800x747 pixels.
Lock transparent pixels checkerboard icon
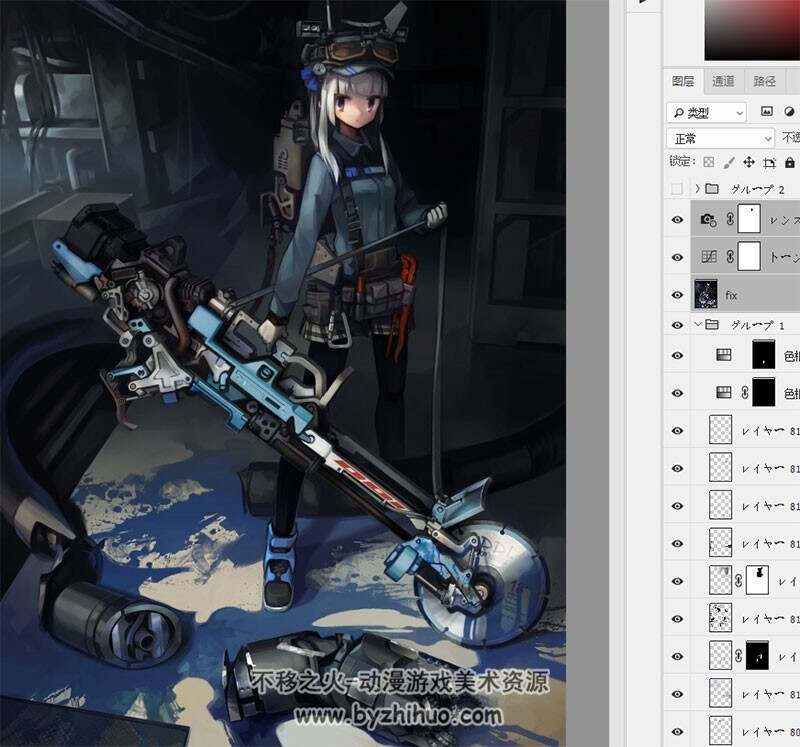pos(709,162)
